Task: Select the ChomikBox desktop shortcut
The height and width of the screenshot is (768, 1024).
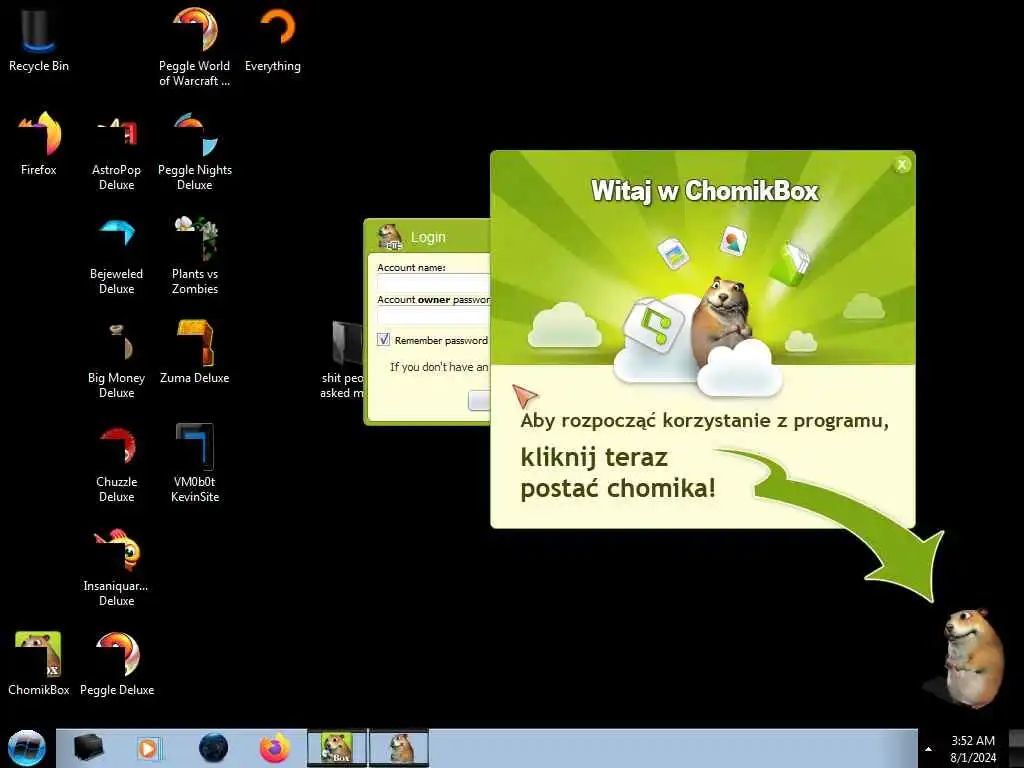Action: [39, 664]
